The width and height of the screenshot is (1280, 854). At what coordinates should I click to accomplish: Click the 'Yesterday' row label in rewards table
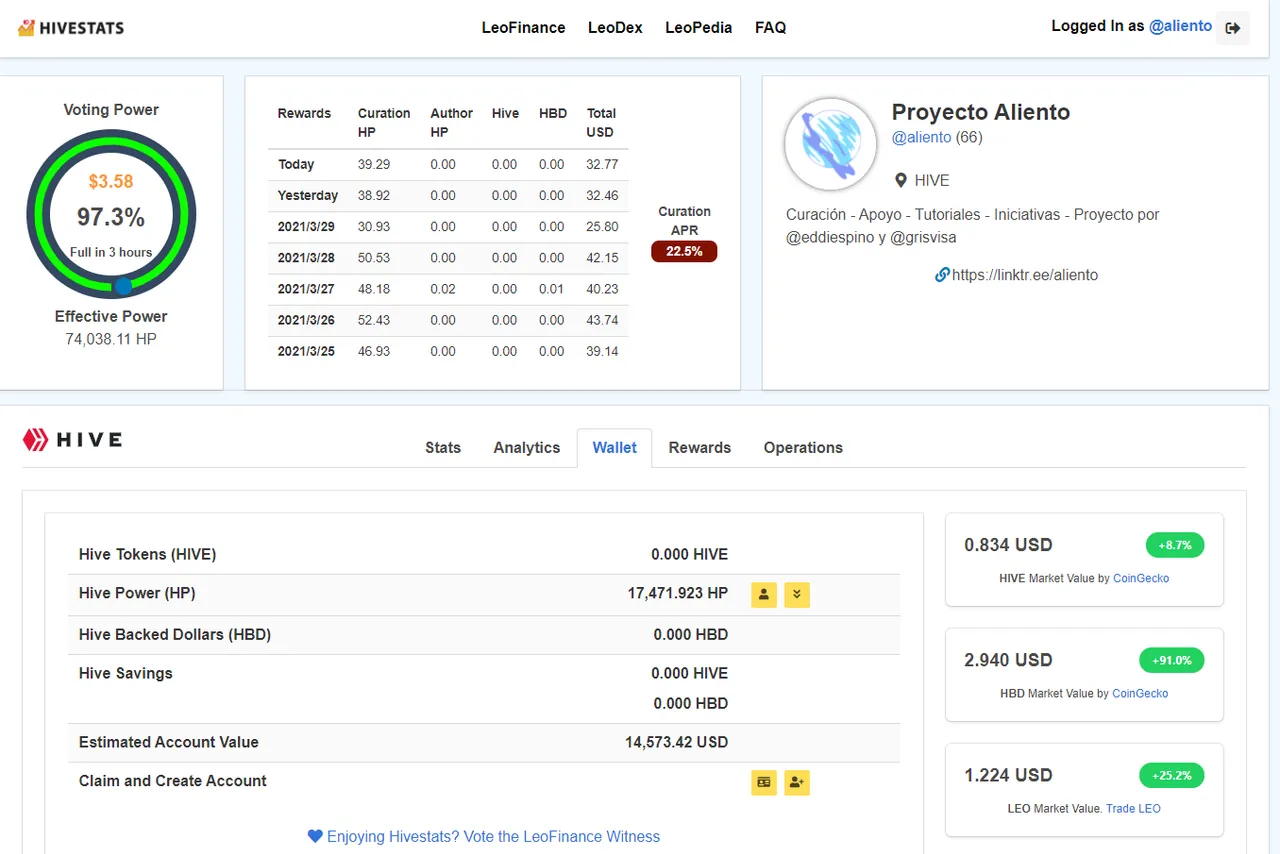click(x=308, y=195)
